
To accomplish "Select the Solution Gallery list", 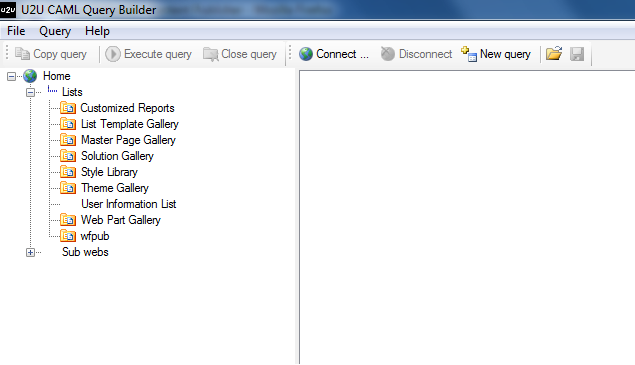I will [x=117, y=156].
